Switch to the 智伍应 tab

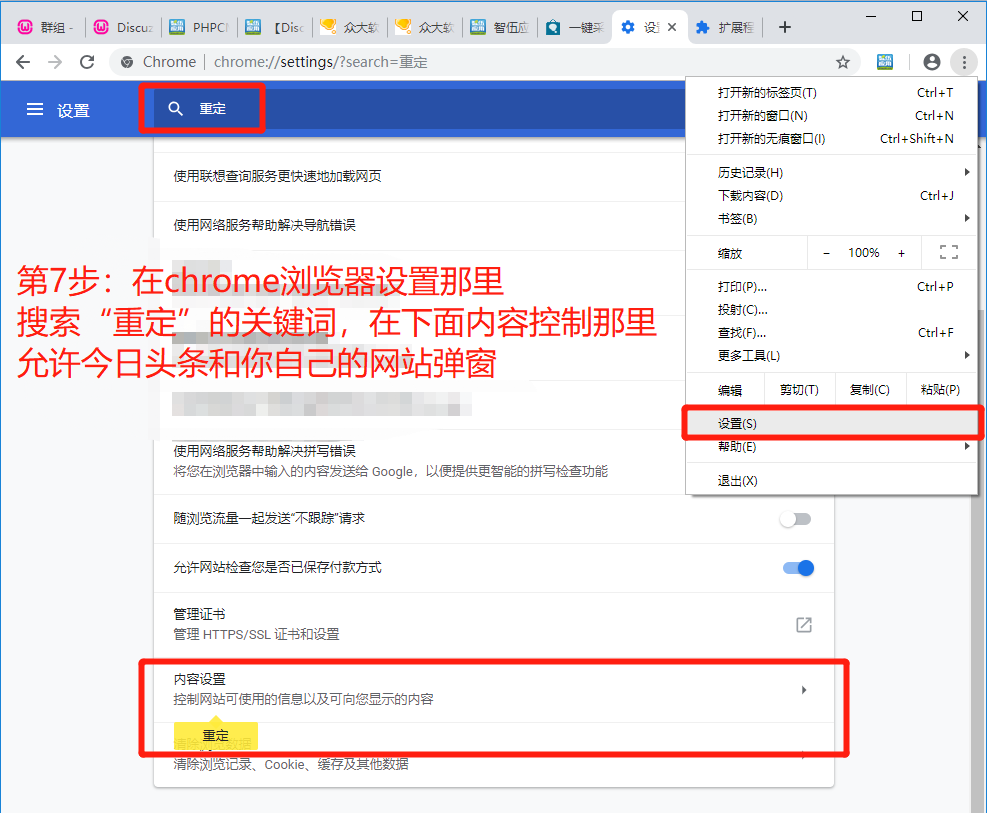coord(500,27)
